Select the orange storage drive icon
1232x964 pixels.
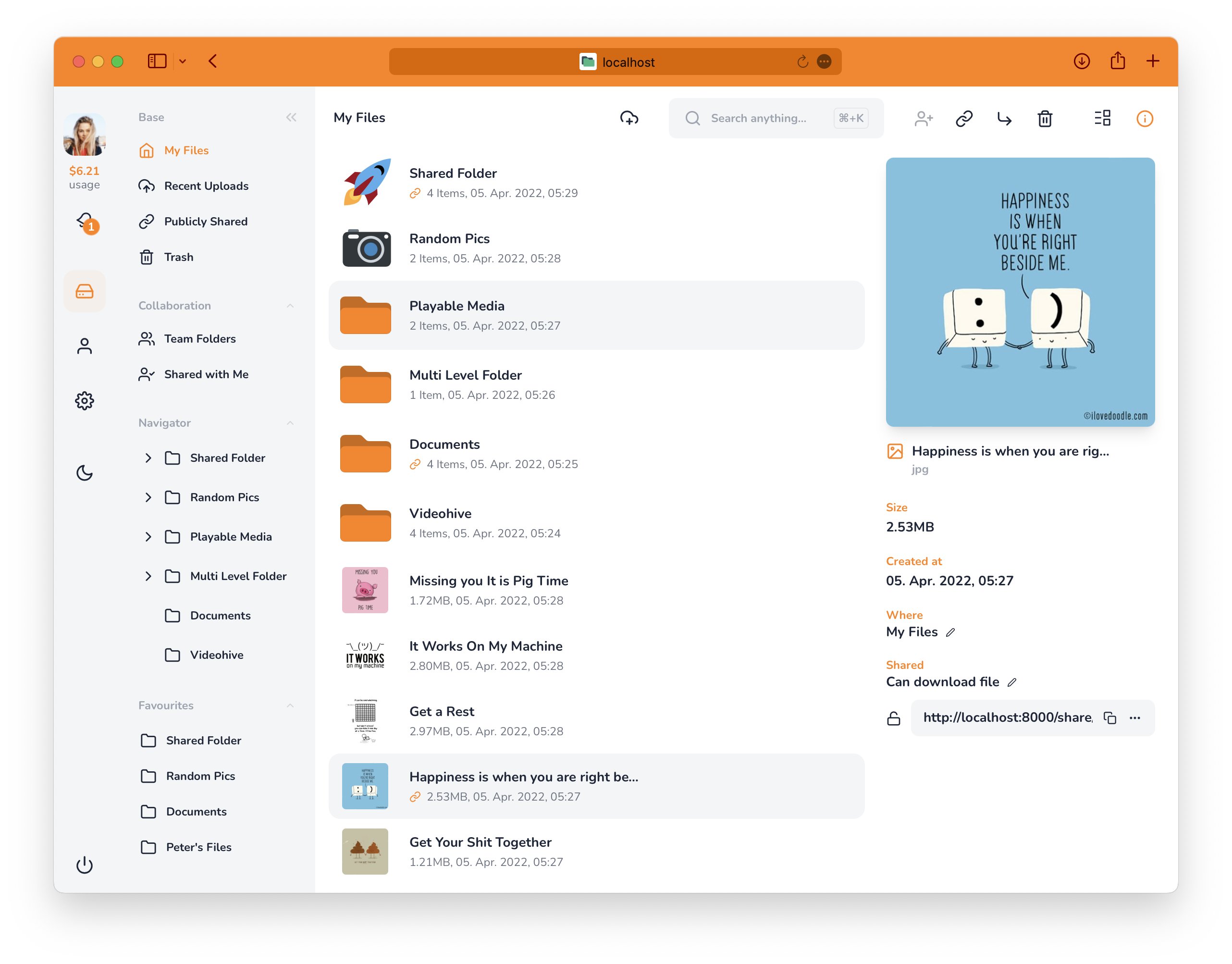(85, 291)
